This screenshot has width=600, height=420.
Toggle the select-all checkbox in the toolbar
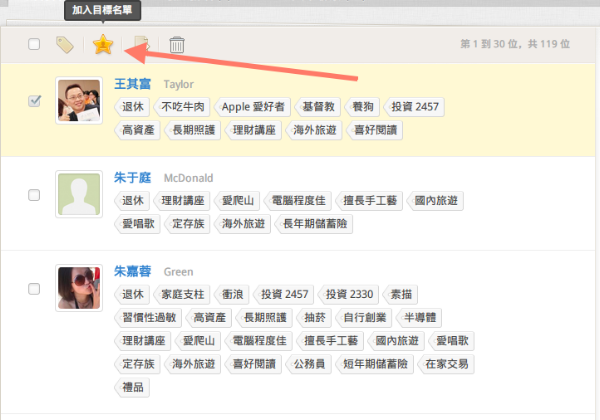coord(35,44)
